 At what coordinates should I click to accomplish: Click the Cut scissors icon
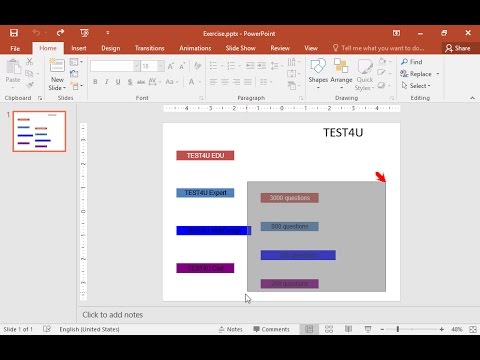[x=29, y=61]
